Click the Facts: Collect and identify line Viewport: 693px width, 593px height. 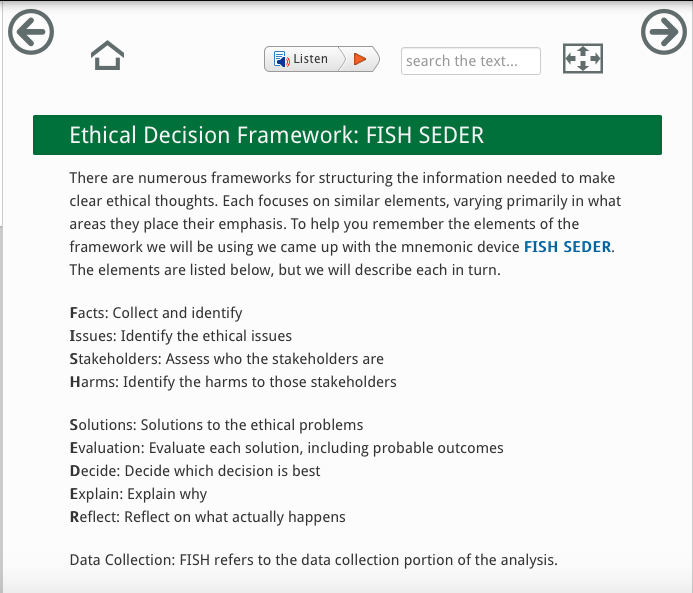point(156,313)
